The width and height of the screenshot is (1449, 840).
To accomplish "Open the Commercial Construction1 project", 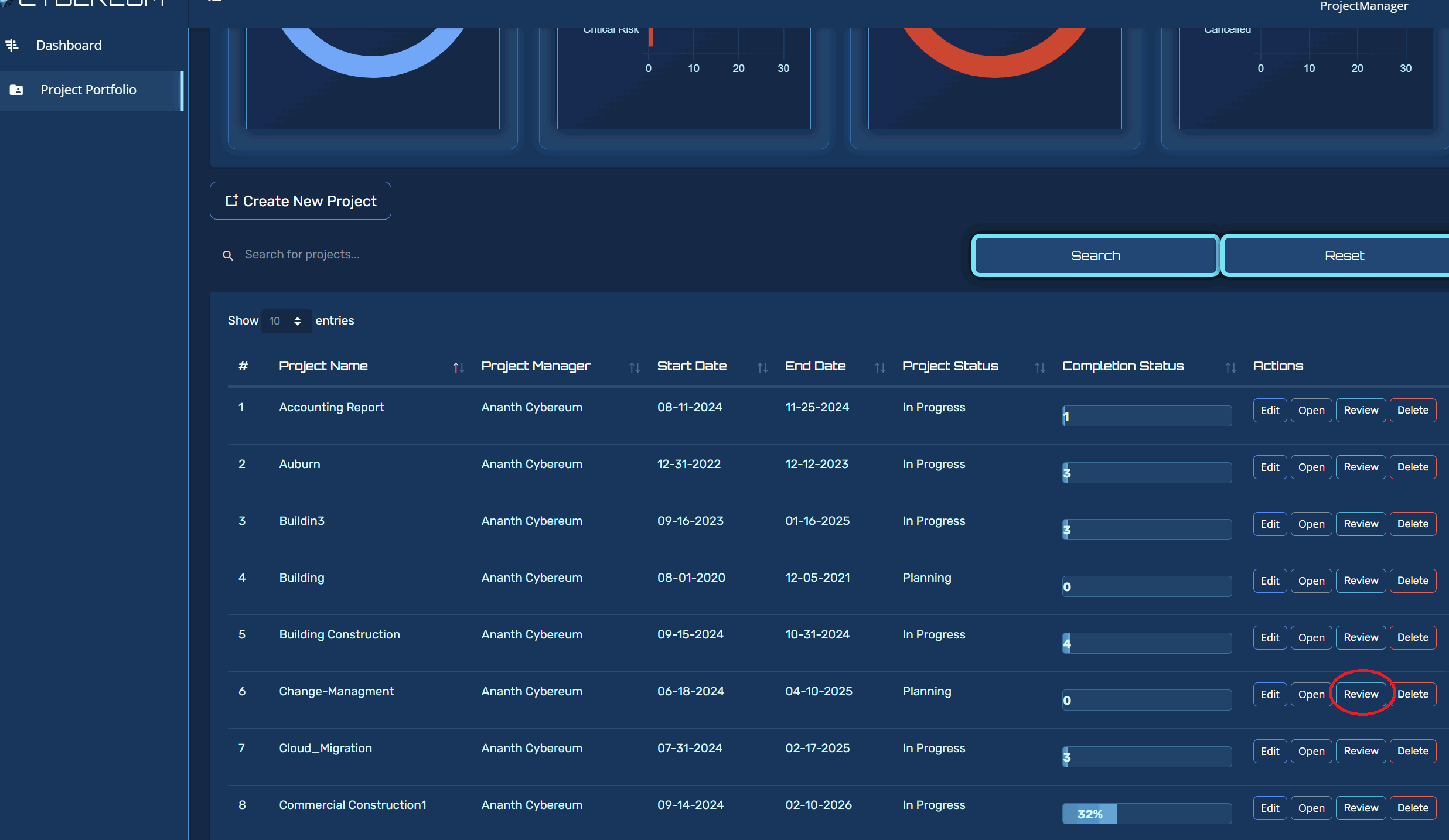I will [1311, 808].
